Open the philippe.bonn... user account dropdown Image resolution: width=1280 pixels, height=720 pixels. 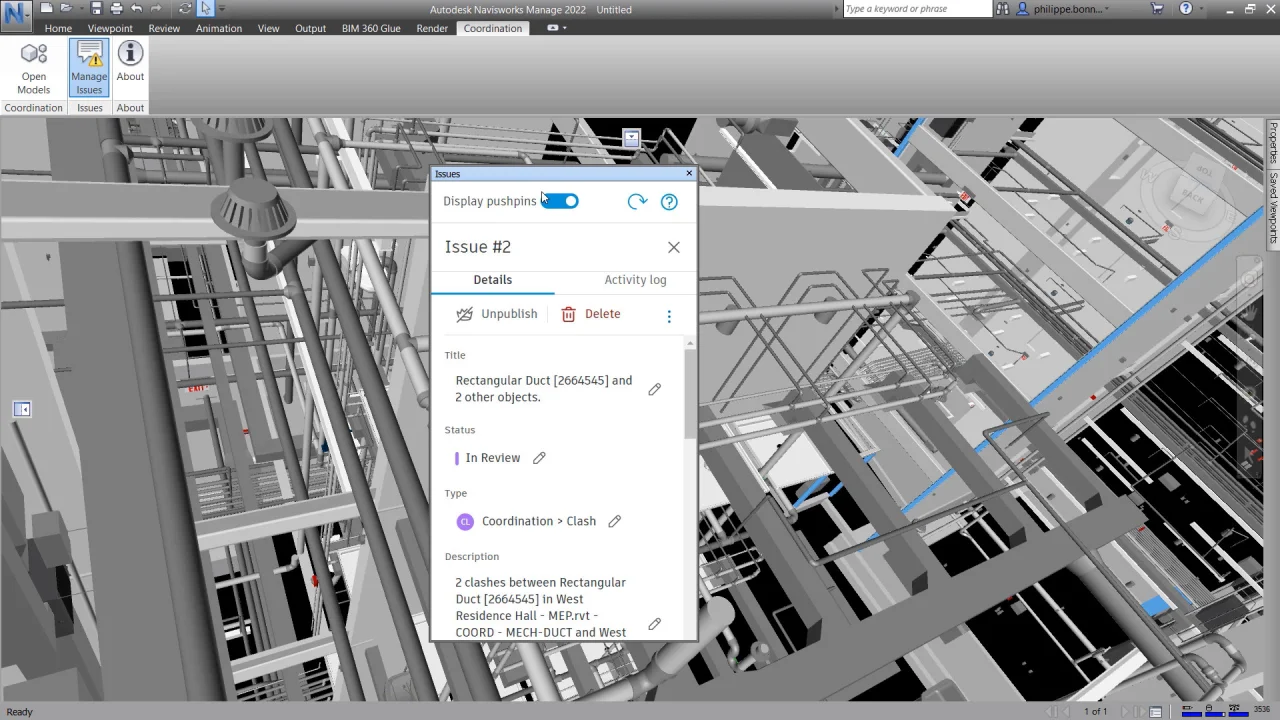[1064, 9]
